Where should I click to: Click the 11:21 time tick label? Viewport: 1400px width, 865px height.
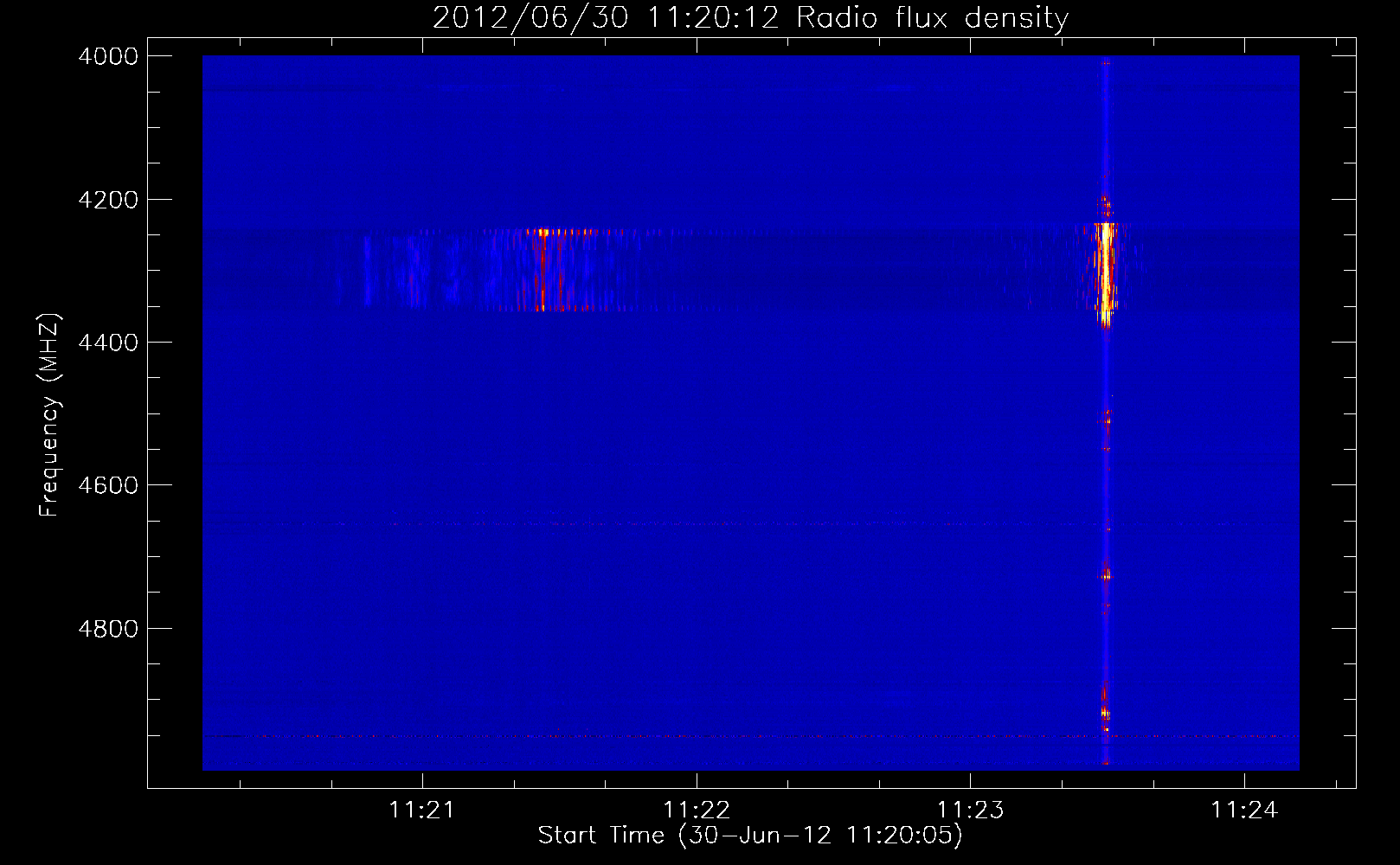[421, 811]
